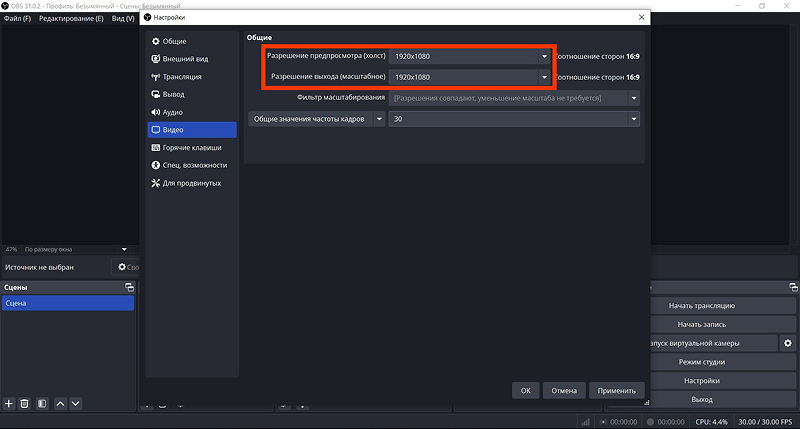Click the virtual camera start button
The height and width of the screenshot is (429, 800).
click(713, 343)
